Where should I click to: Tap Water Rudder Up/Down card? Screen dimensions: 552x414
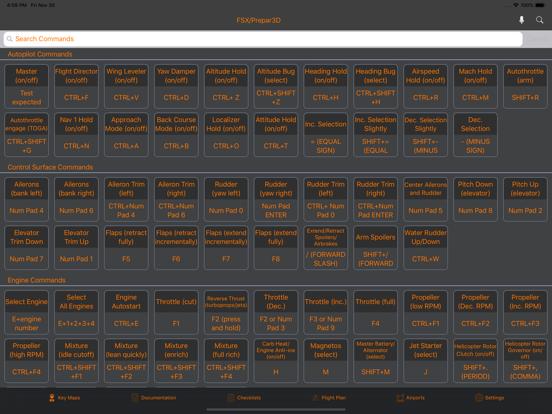(426, 248)
